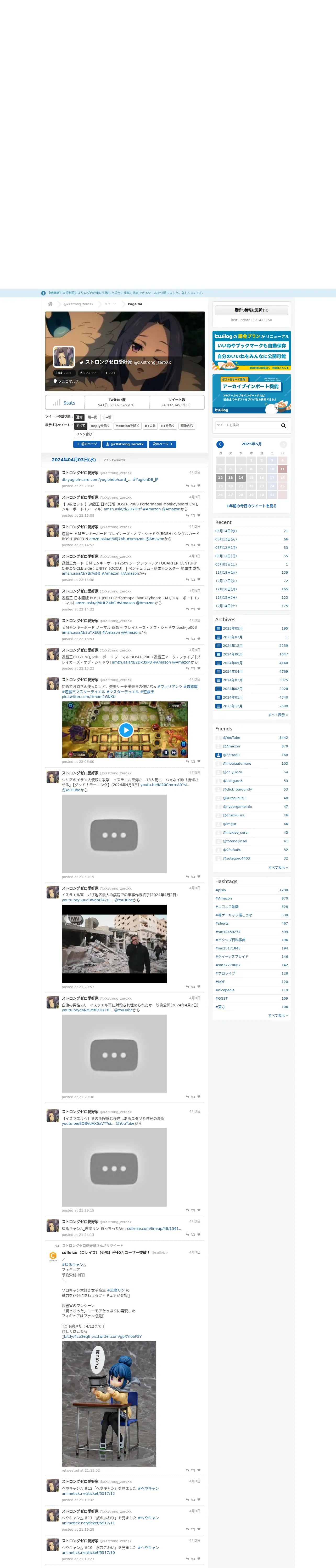Click 最新の情報に更新する button

click(x=251, y=310)
